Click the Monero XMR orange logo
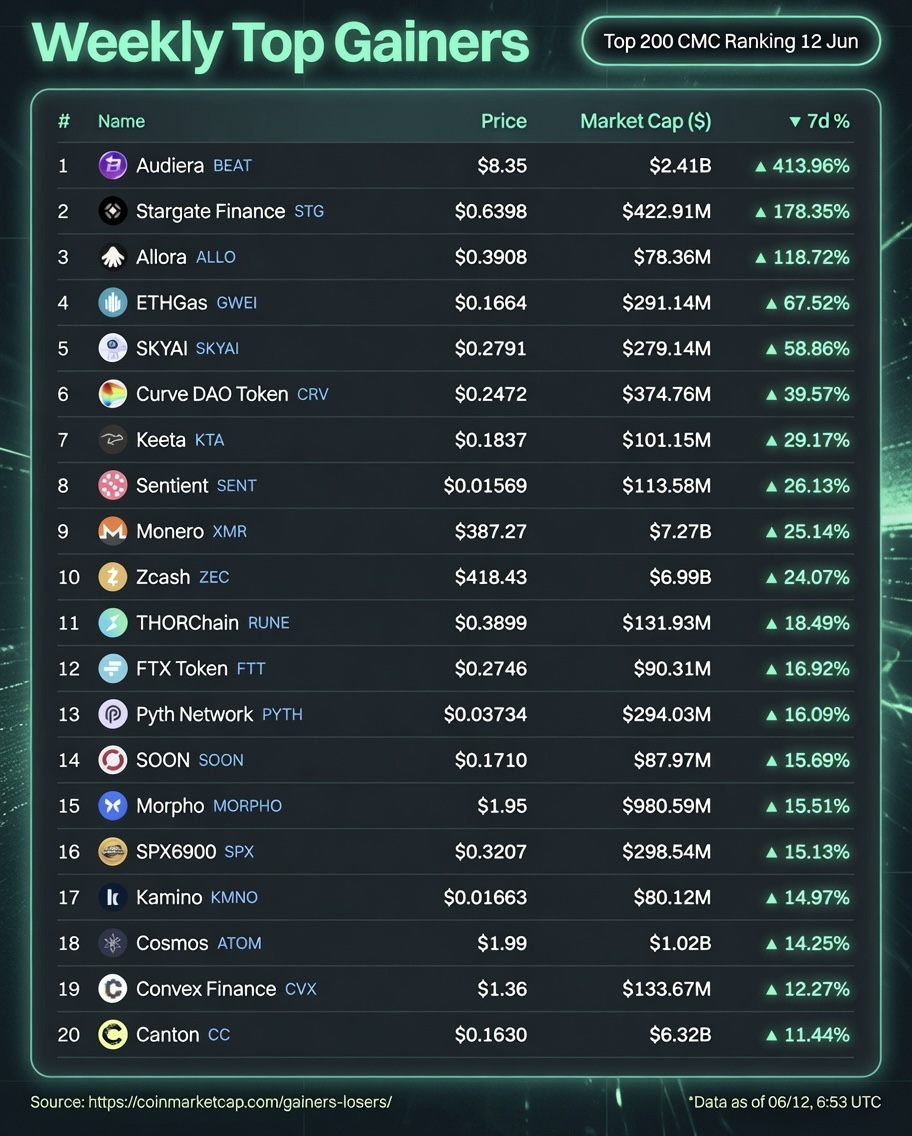Viewport: 912px width, 1136px height. click(112, 531)
